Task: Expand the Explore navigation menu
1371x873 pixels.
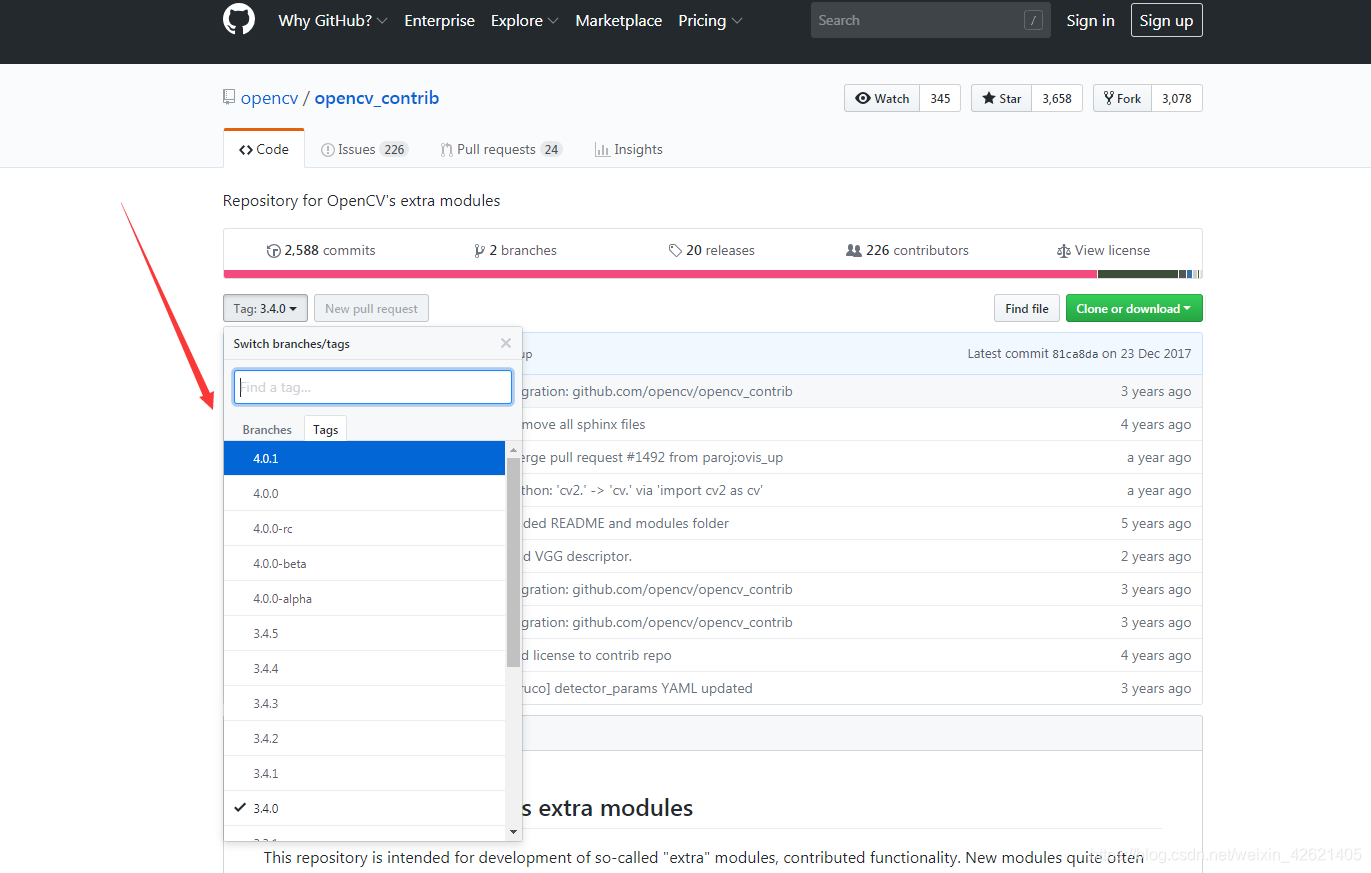Action: [x=524, y=20]
